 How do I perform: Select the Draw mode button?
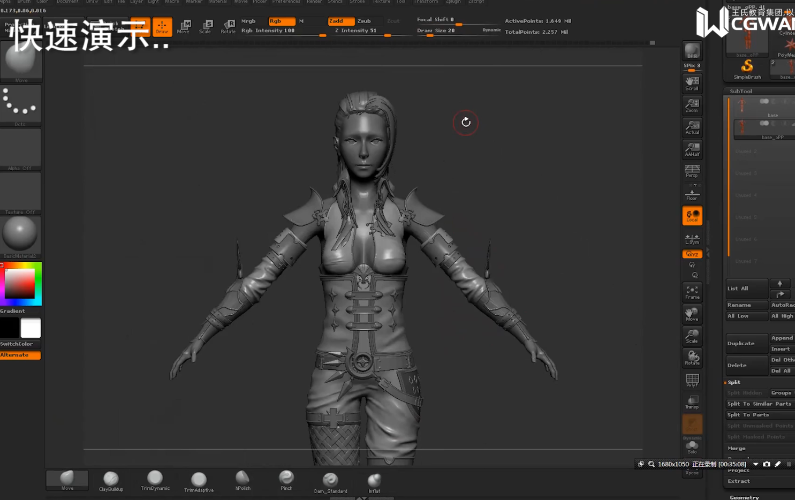161,27
